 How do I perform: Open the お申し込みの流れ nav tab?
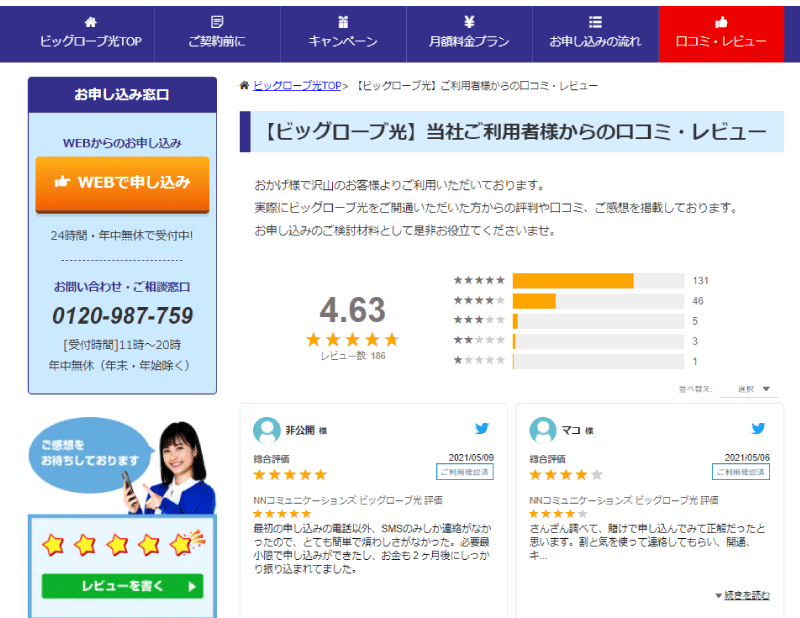tap(595, 34)
